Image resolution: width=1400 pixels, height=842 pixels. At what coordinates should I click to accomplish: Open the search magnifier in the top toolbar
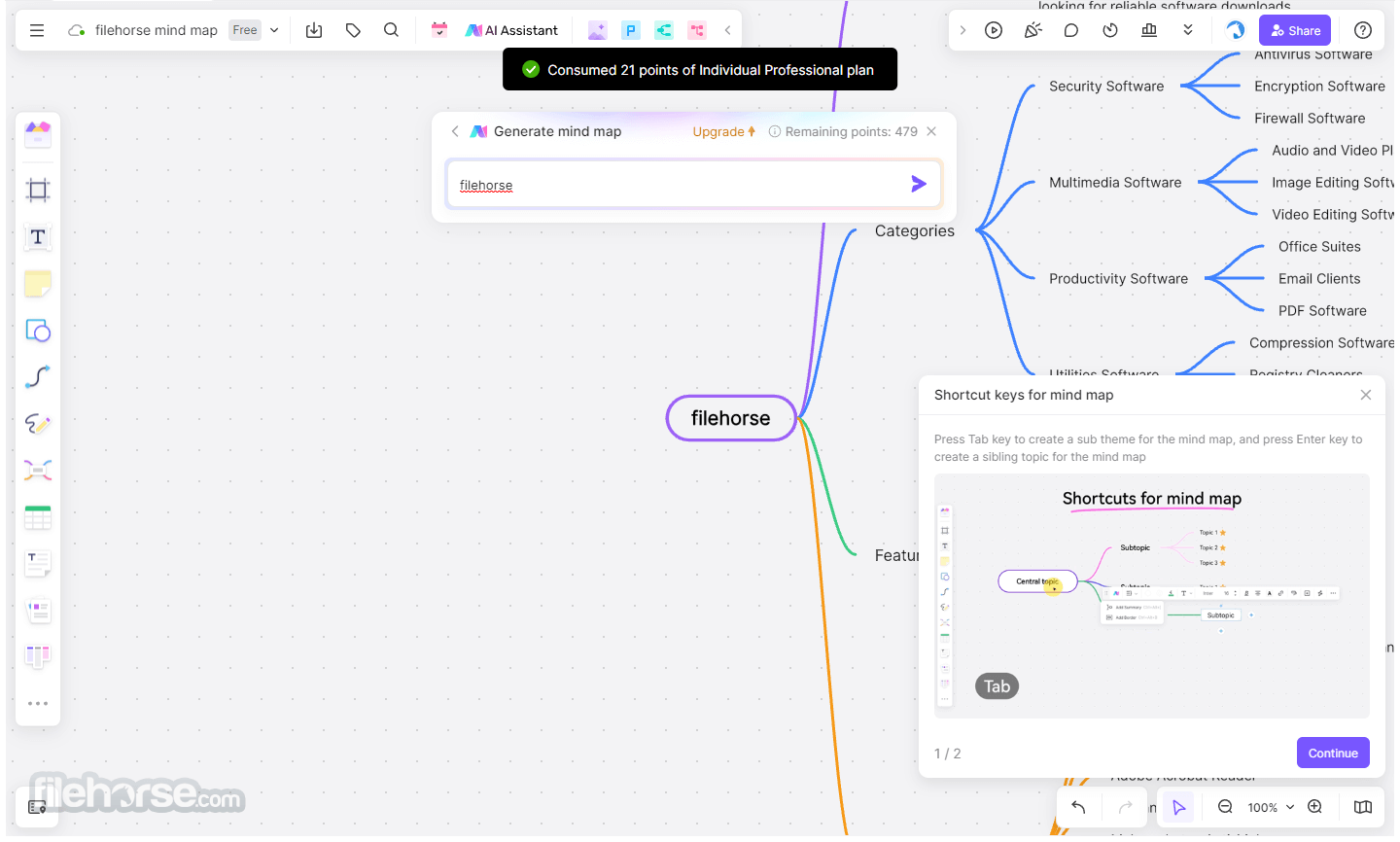coord(391,30)
